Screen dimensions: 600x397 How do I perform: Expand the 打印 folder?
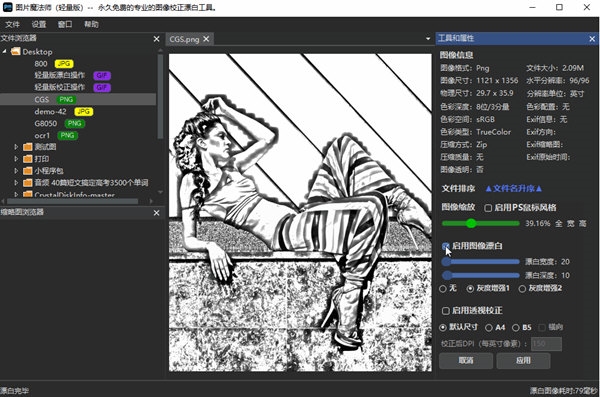(x=16, y=158)
